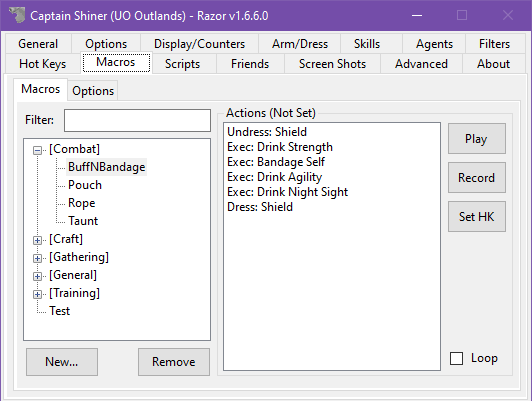
Task: Expand the [General] tree category
Action: coord(37,276)
